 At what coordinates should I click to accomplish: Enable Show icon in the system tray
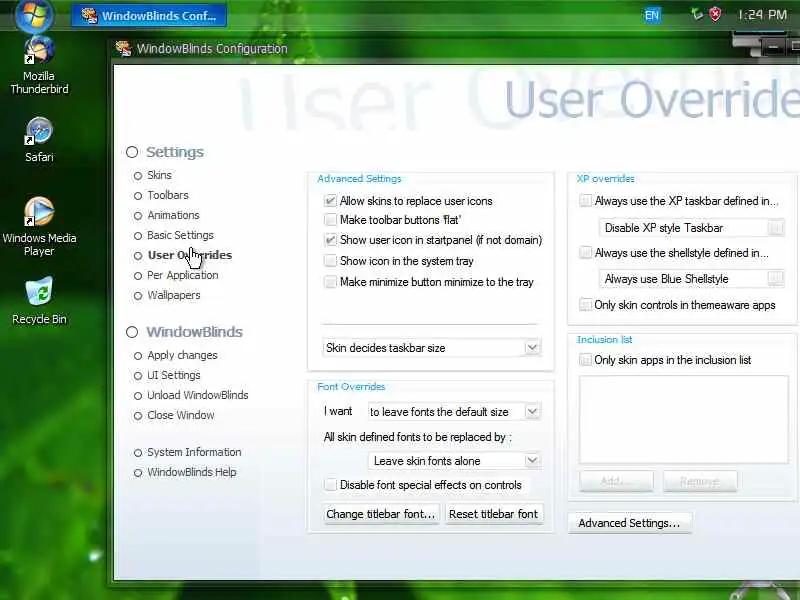[331, 261]
